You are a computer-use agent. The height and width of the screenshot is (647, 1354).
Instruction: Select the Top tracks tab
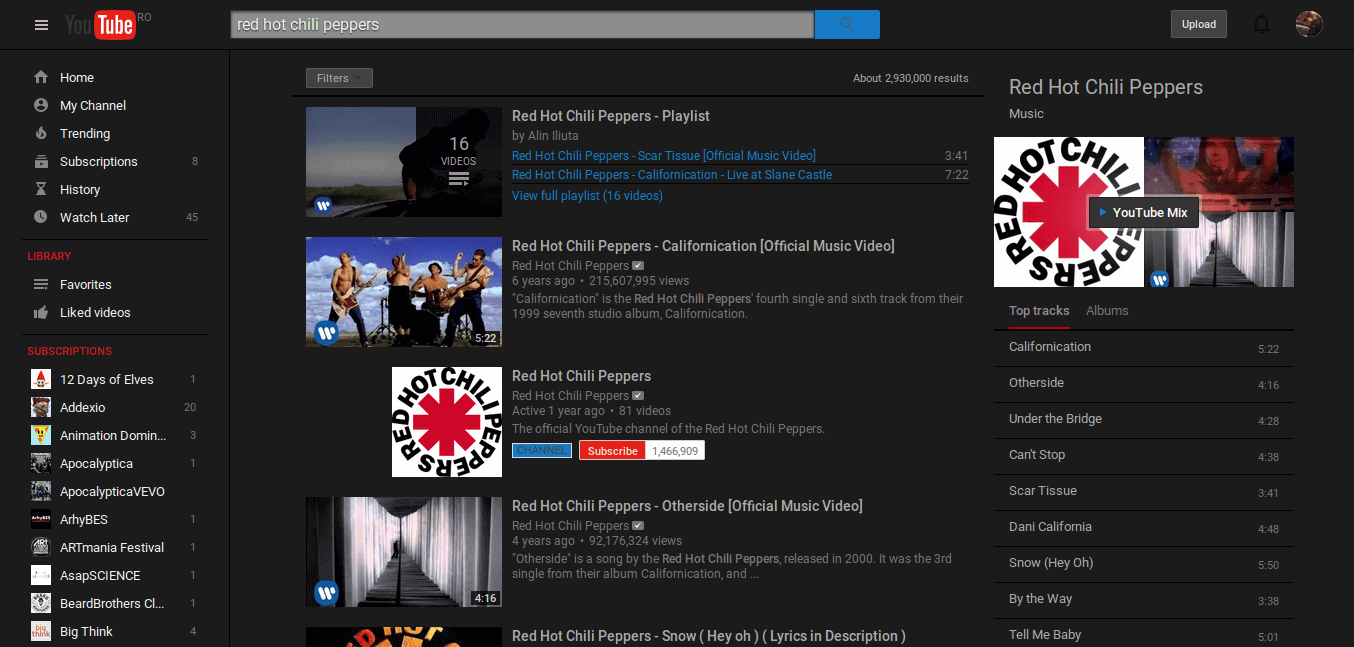[x=1039, y=311]
